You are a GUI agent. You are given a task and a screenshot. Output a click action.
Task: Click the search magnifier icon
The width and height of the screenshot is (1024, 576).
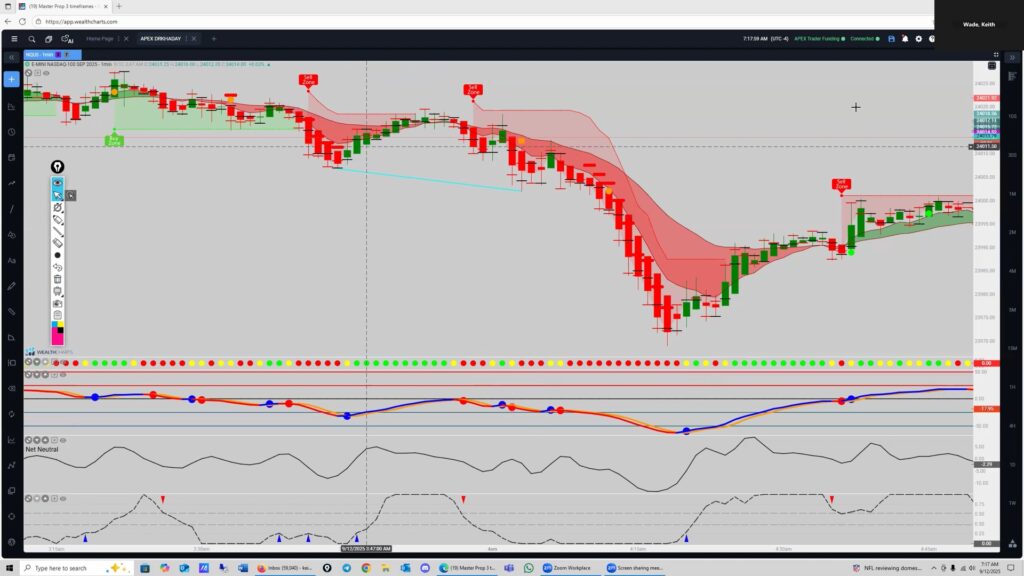32,39
